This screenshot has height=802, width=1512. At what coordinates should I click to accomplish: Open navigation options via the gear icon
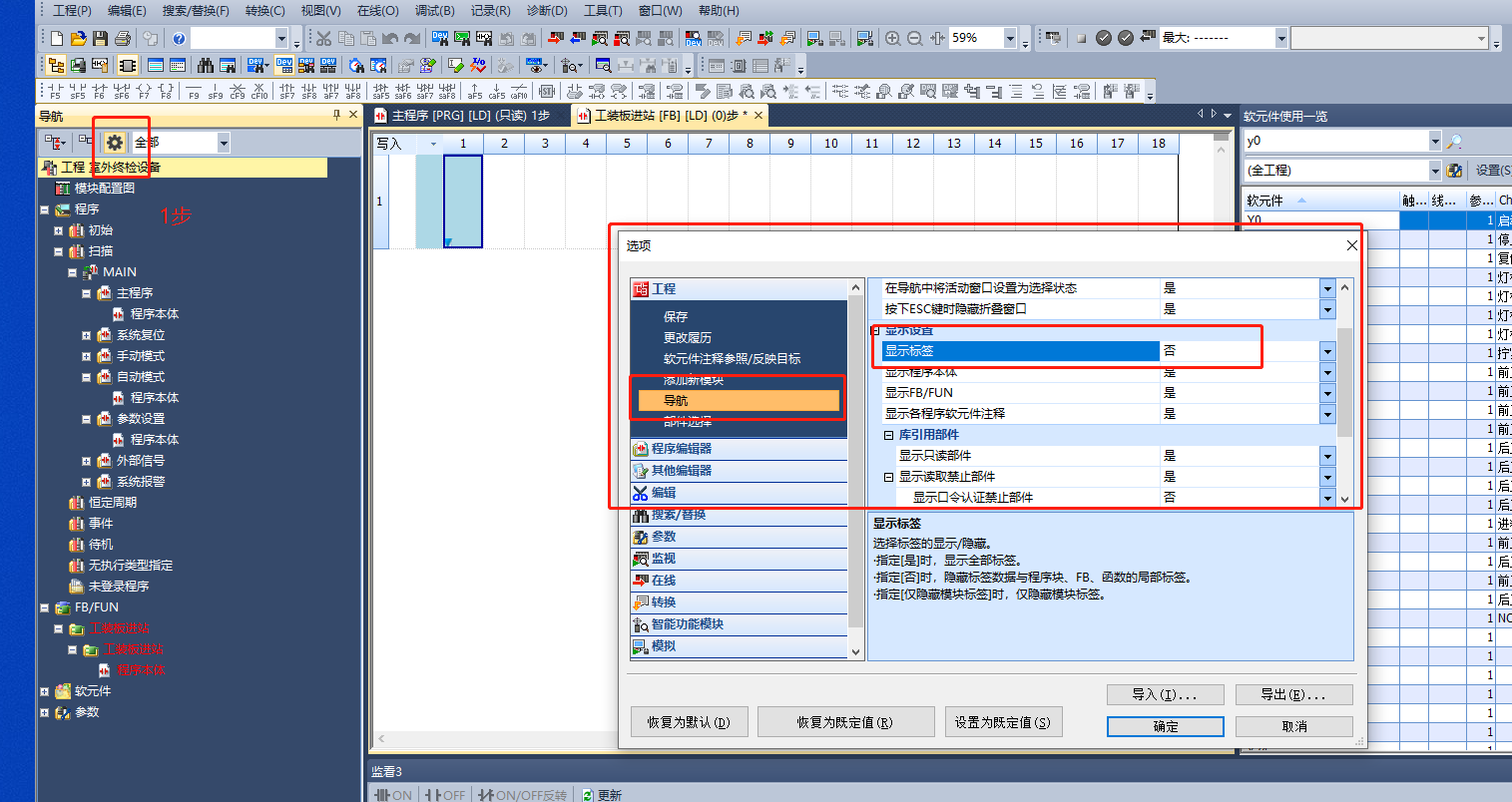click(x=115, y=143)
